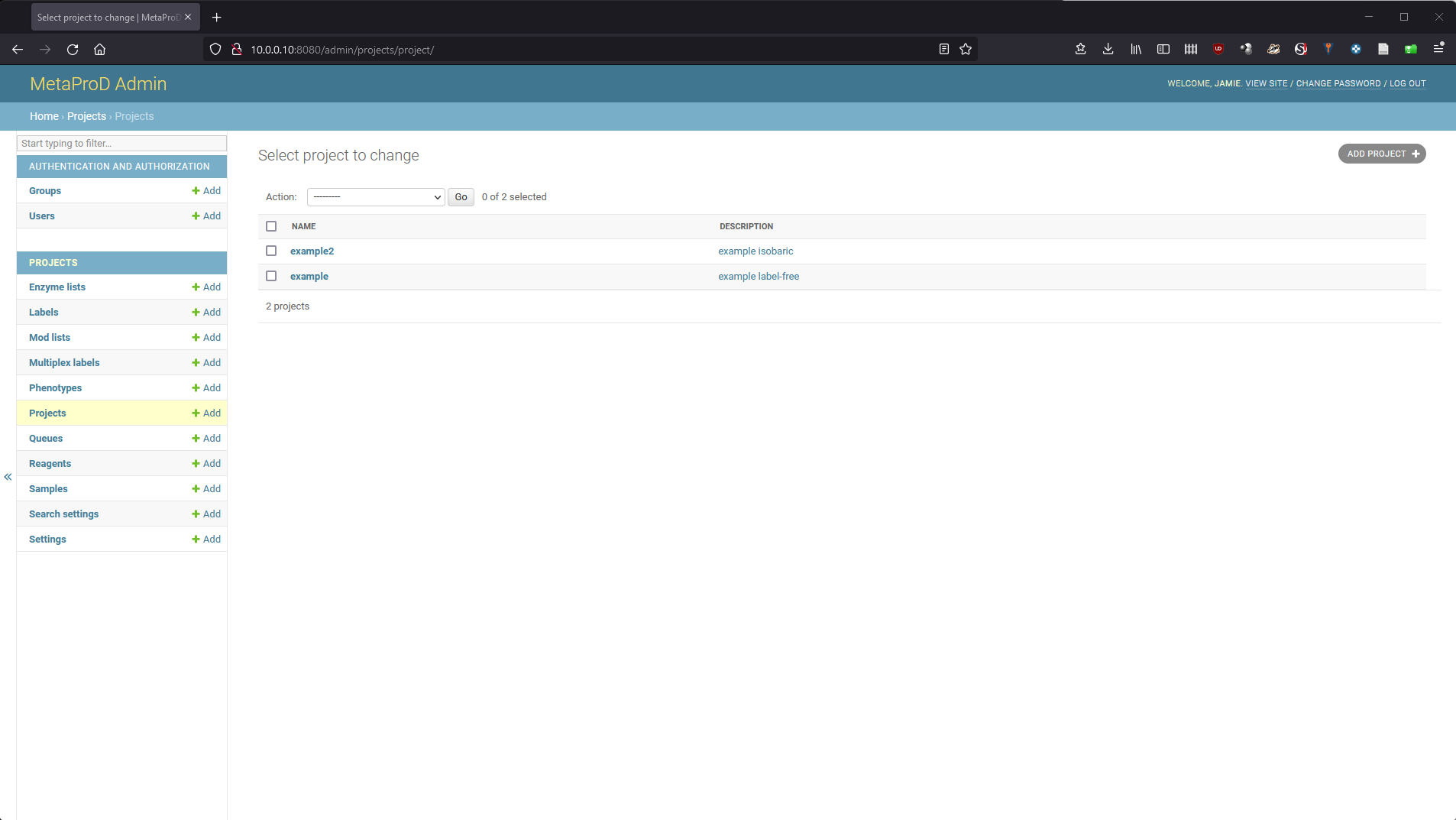Go back using the browser back arrow
Image resolution: width=1456 pixels, height=820 pixels.
coord(18,50)
